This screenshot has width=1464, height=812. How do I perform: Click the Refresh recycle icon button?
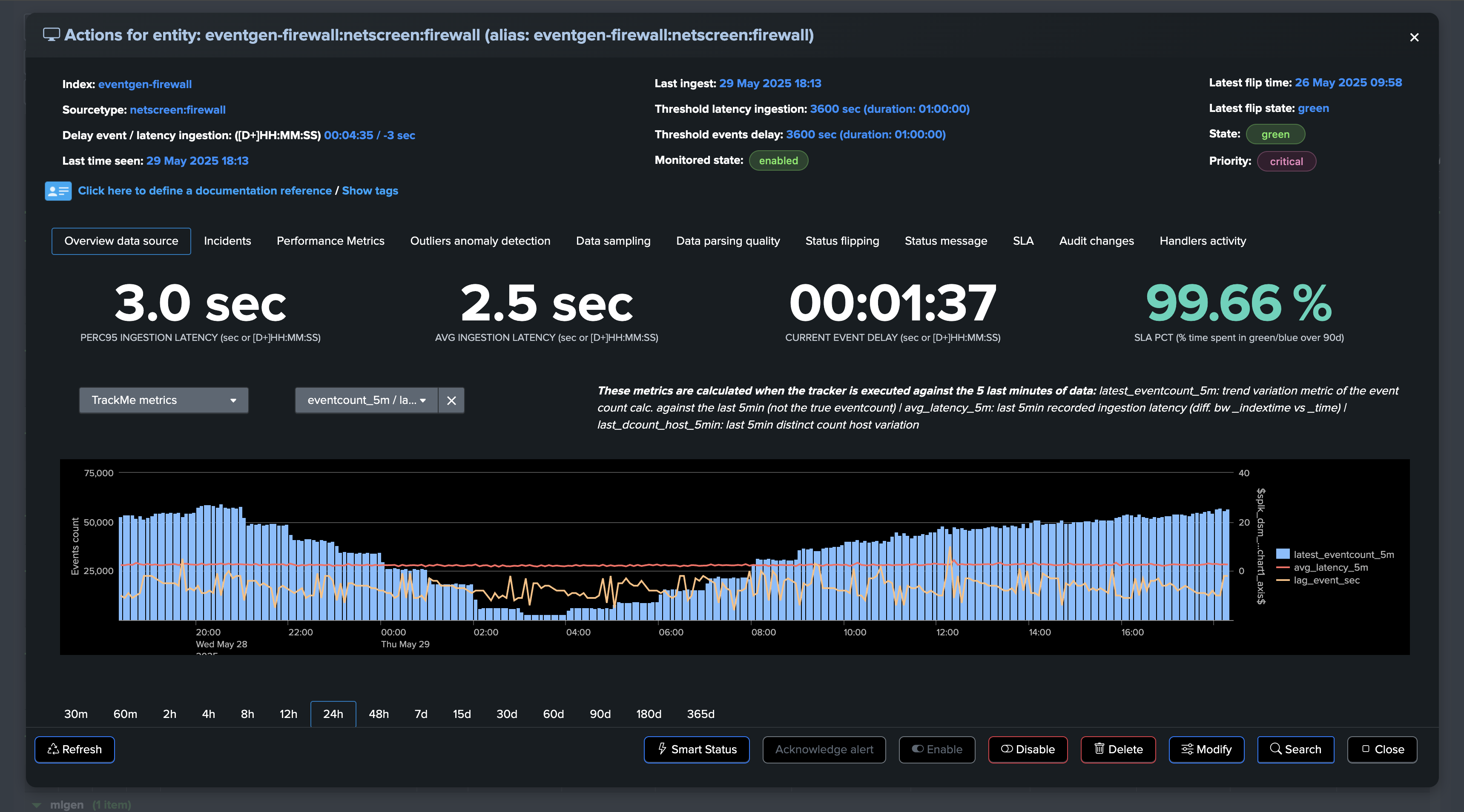click(75, 749)
